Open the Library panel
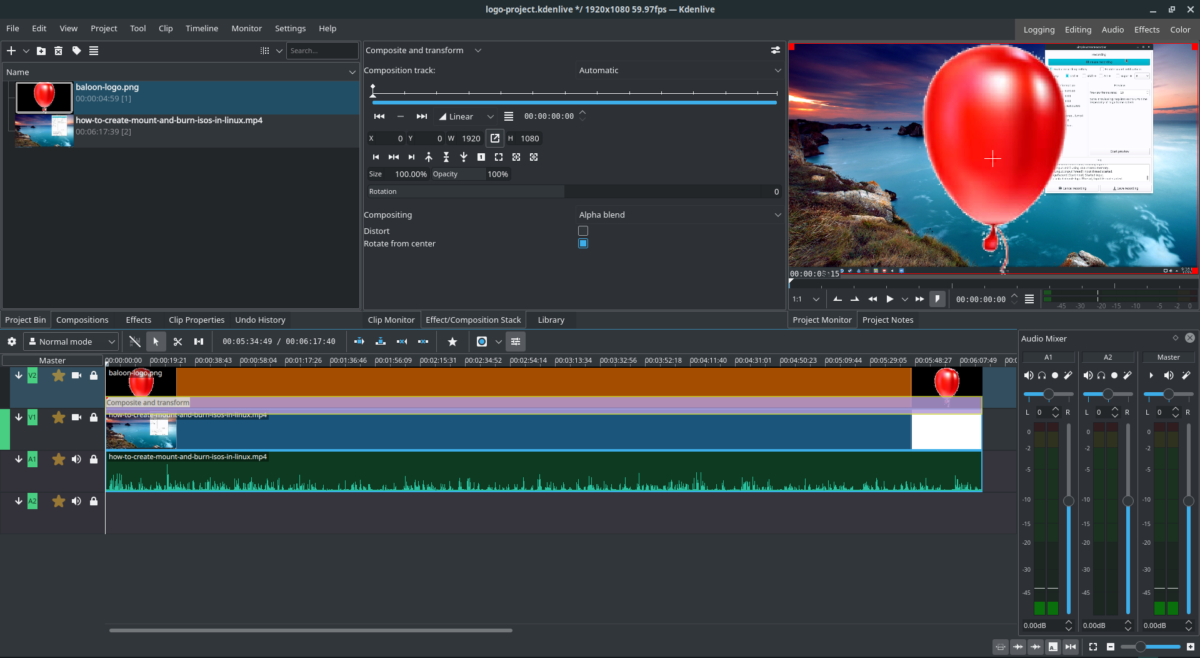The width and height of the screenshot is (1200, 658). click(551, 319)
